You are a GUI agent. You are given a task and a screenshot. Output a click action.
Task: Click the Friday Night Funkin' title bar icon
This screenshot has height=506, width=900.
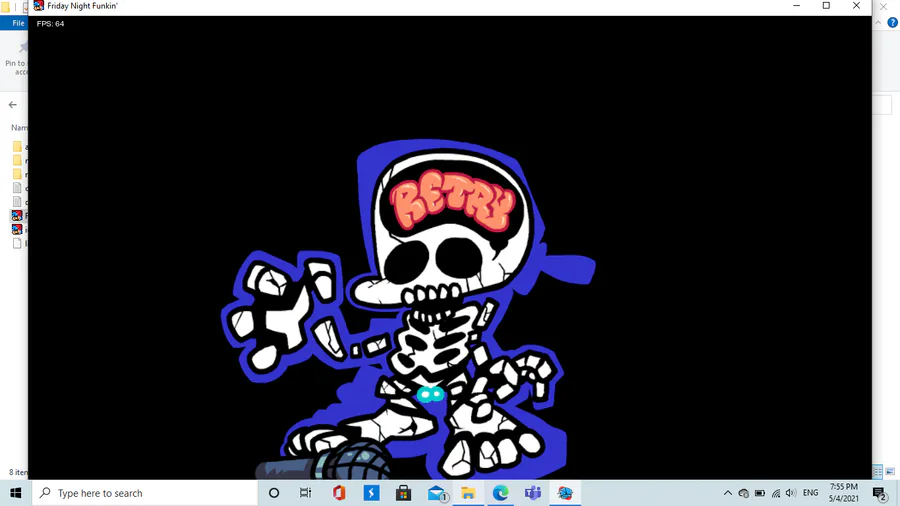point(38,6)
